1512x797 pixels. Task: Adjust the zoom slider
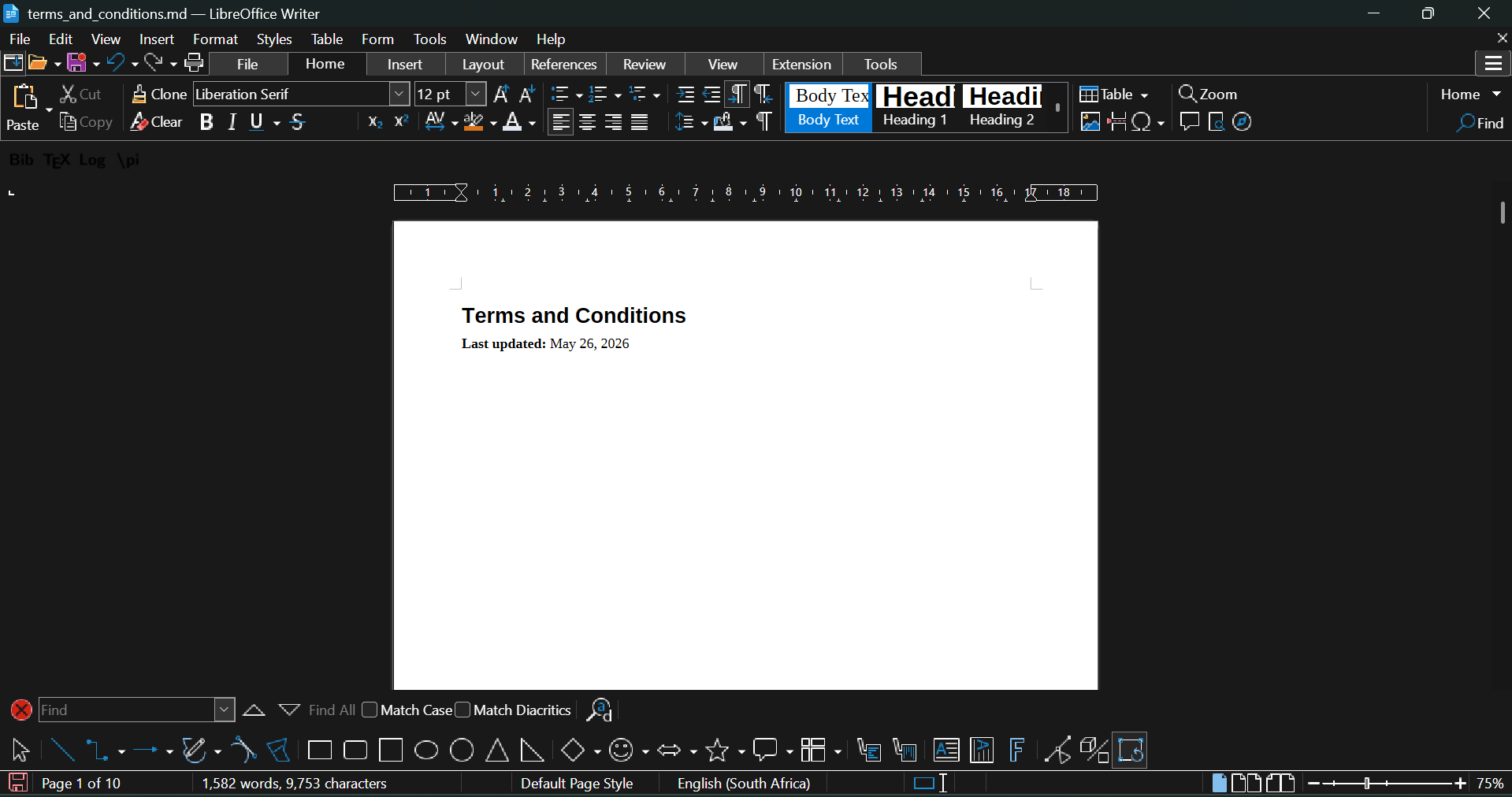point(1368,784)
